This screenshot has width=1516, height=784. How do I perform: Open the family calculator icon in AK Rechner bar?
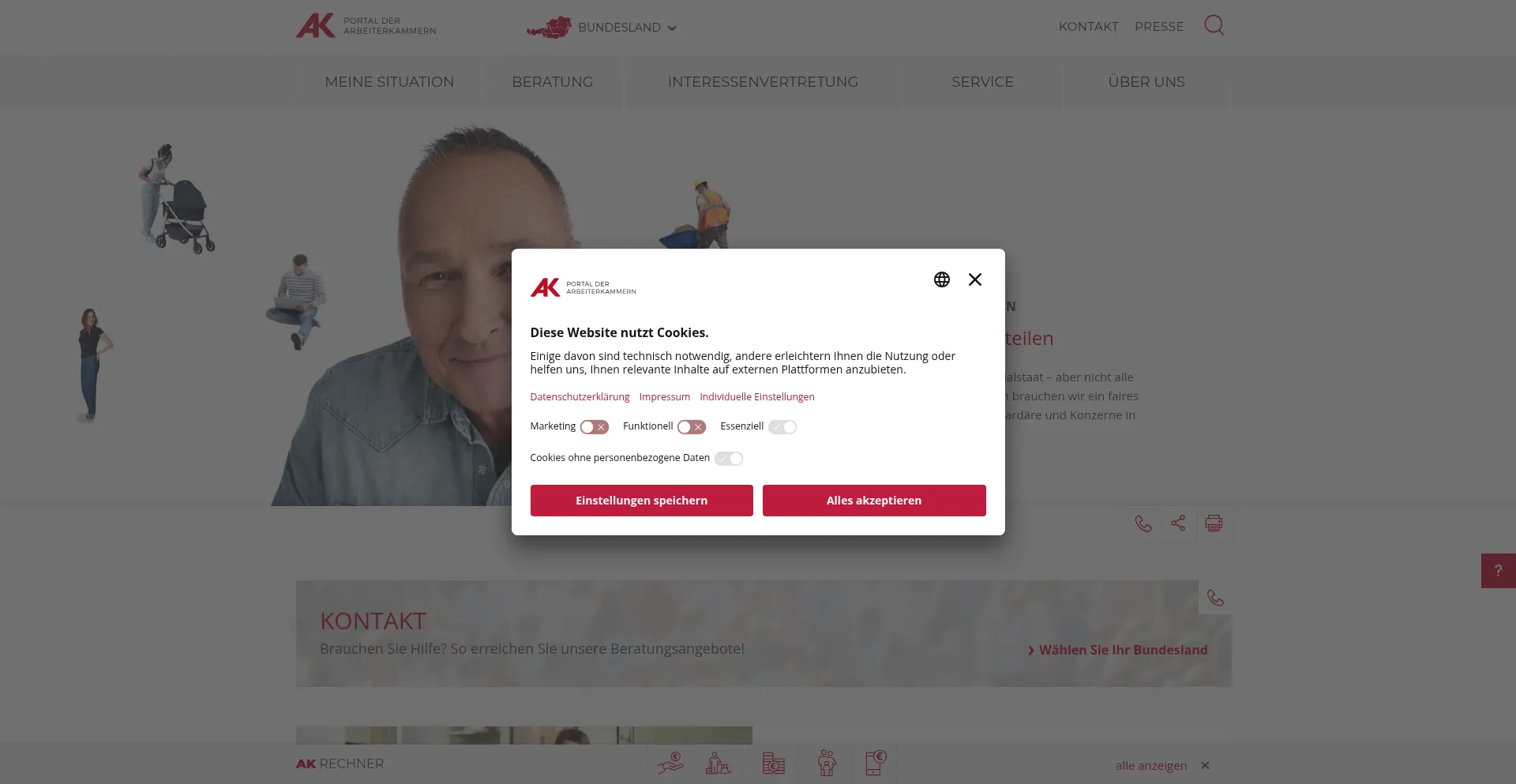(x=827, y=763)
